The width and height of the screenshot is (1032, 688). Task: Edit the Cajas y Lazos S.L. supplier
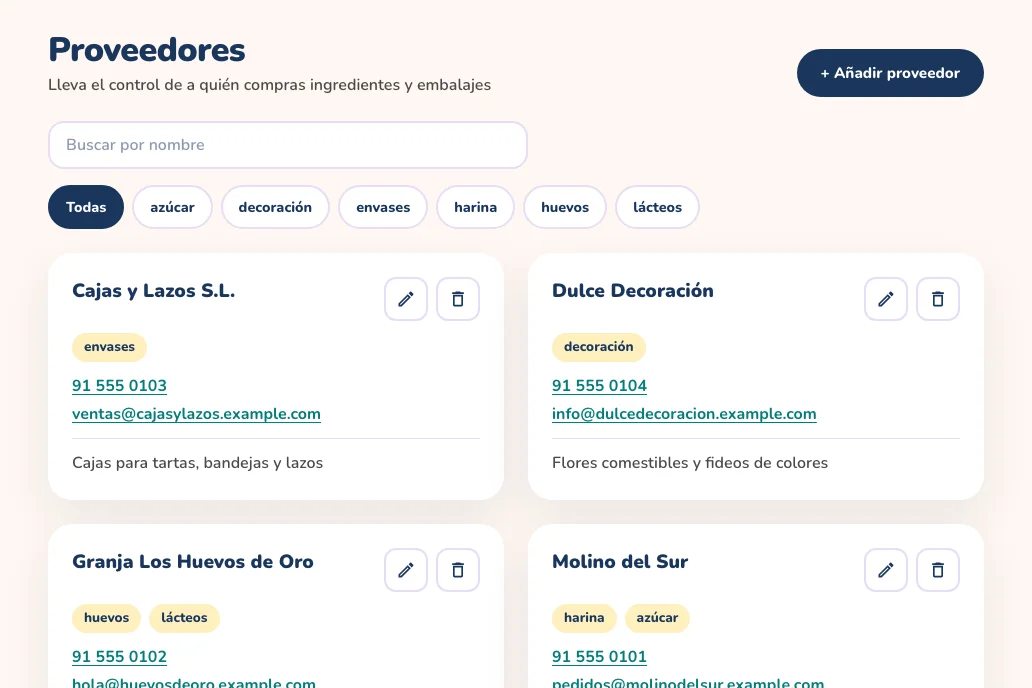tap(406, 299)
